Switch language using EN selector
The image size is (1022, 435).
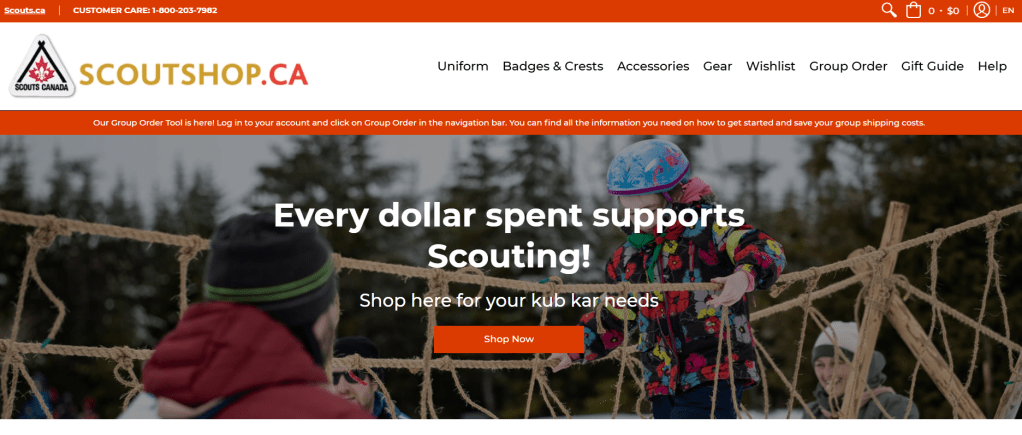1008,10
